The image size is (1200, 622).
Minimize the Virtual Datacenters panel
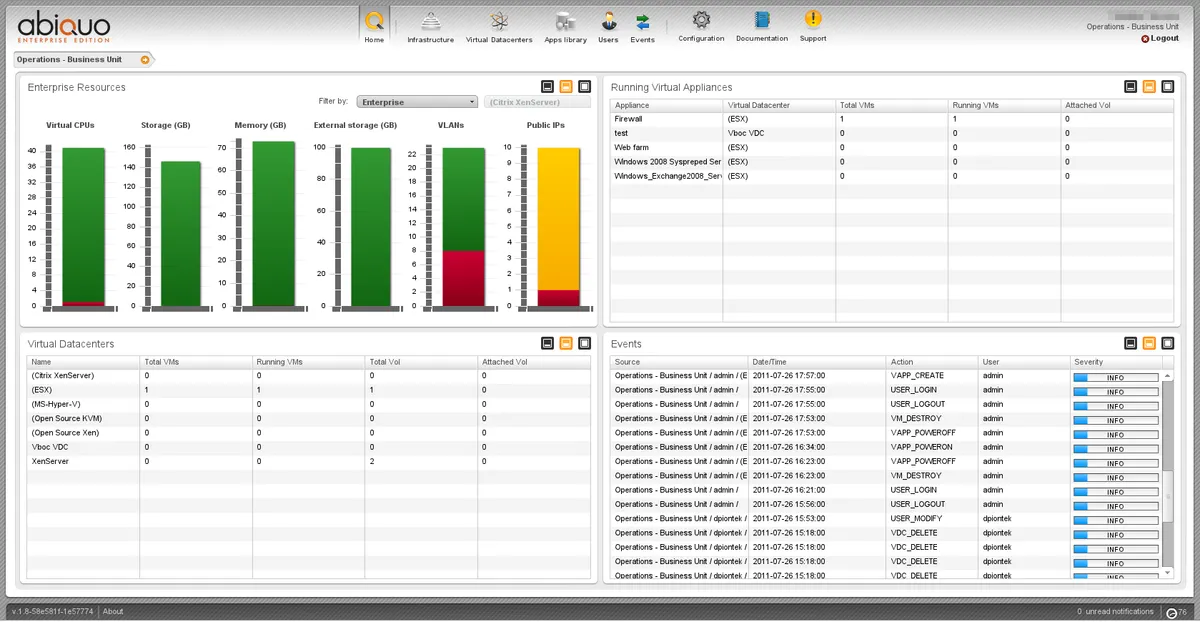[547, 343]
